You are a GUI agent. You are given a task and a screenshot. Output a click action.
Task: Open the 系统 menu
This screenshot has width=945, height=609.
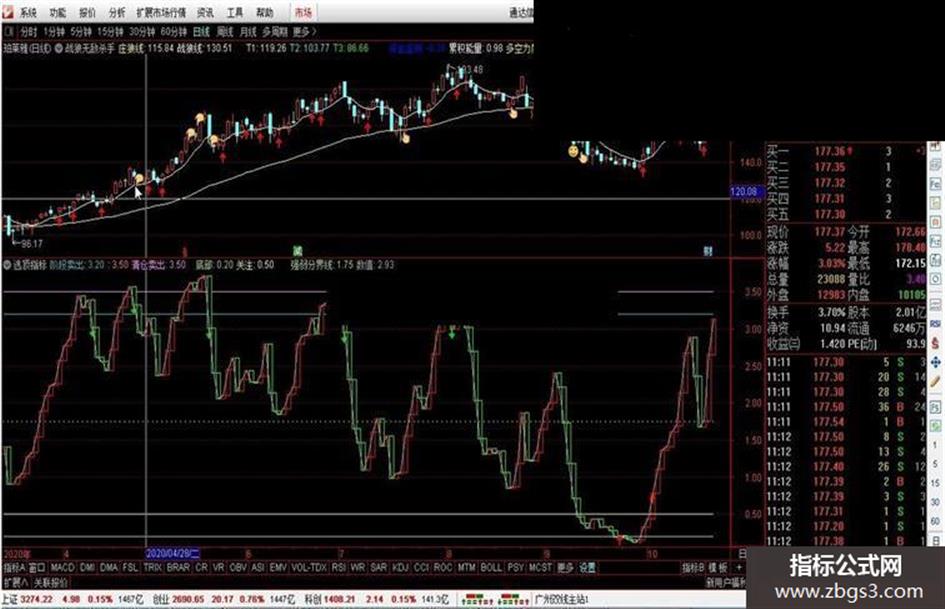pos(28,12)
